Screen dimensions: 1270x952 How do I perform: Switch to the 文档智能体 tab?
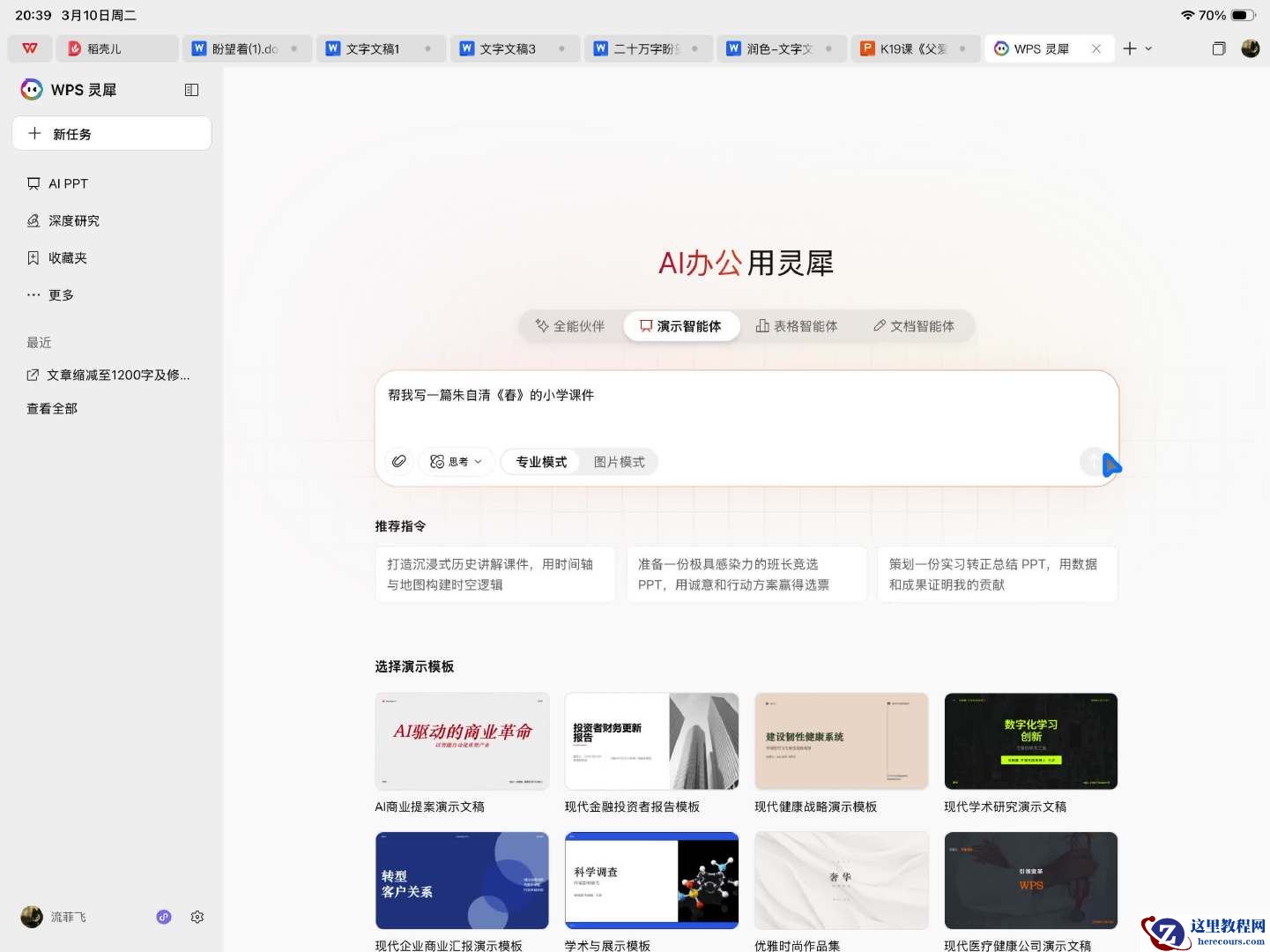pyautogui.click(x=914, y=326)
